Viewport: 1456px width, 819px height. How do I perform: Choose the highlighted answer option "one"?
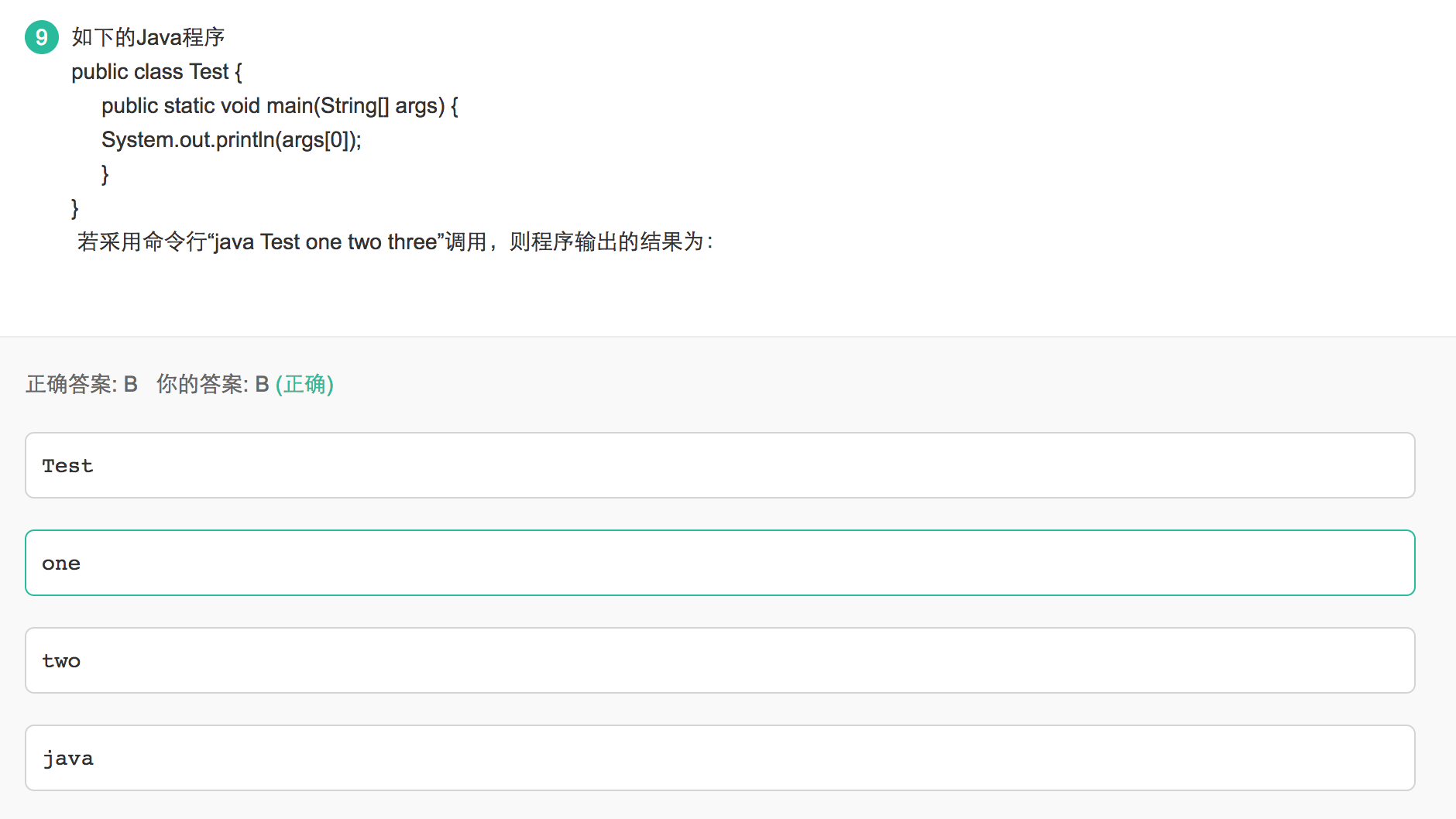(x=720, y=563)
